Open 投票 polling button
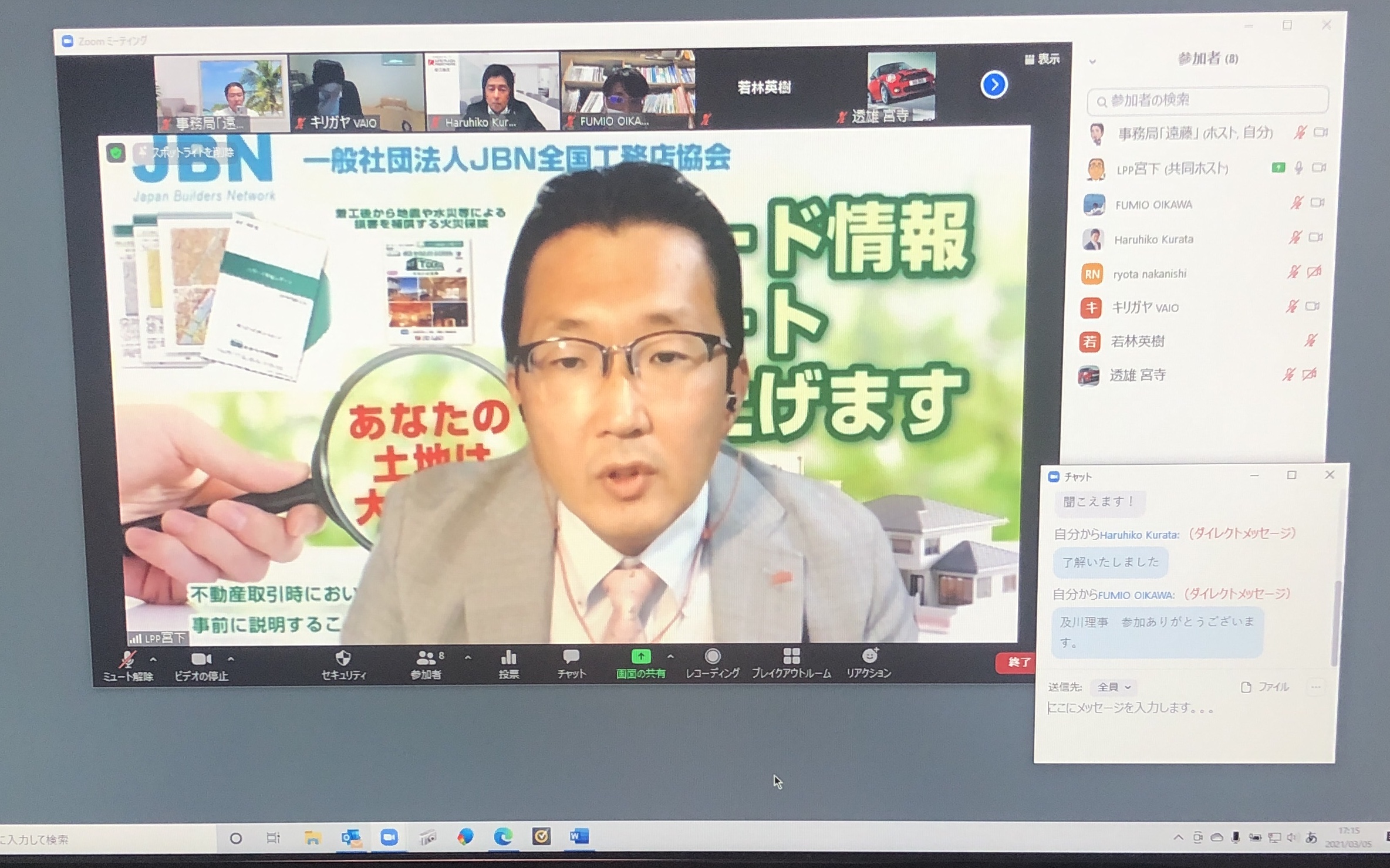1390x868 pixels. point(508,665)
